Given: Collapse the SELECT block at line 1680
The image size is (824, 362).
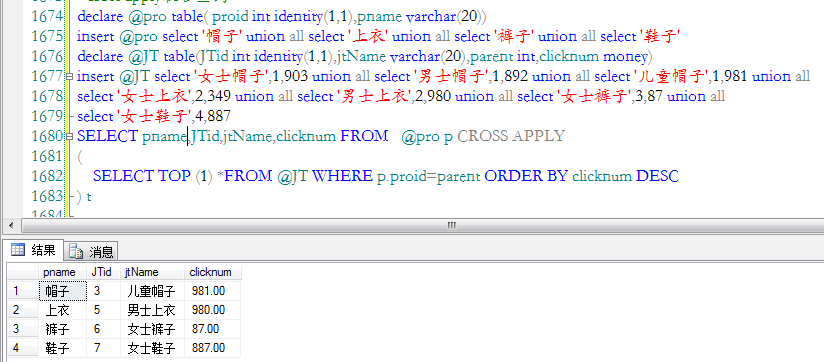Looking at the screenshot, I should click(70, 137).
